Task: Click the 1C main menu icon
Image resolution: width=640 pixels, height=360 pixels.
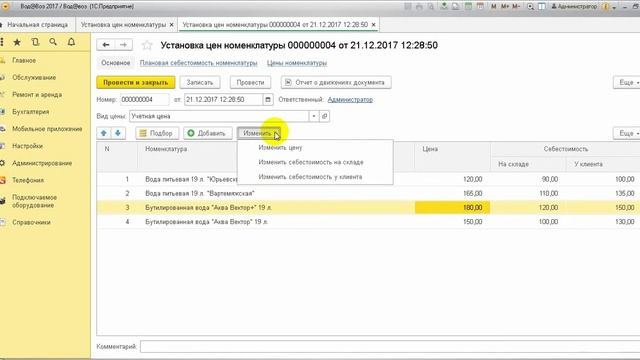Action: (x=5, y=7)
